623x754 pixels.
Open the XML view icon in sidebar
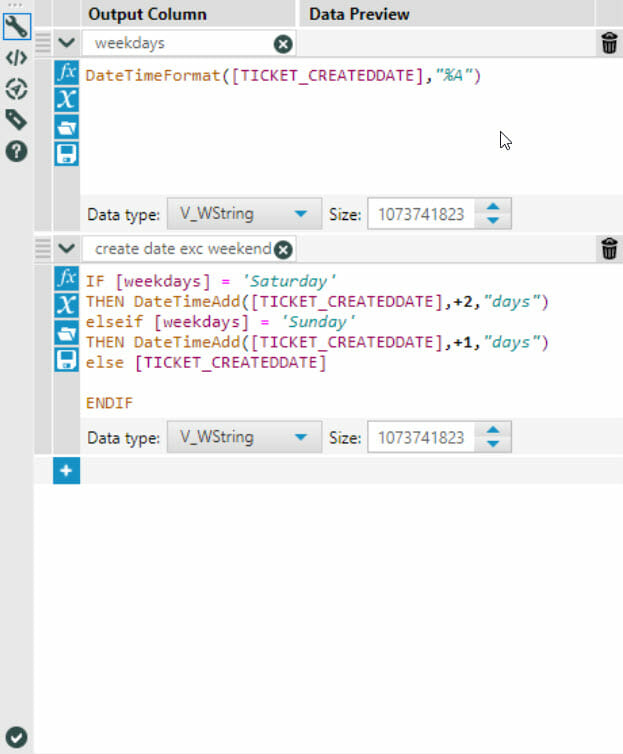[16, 57]
